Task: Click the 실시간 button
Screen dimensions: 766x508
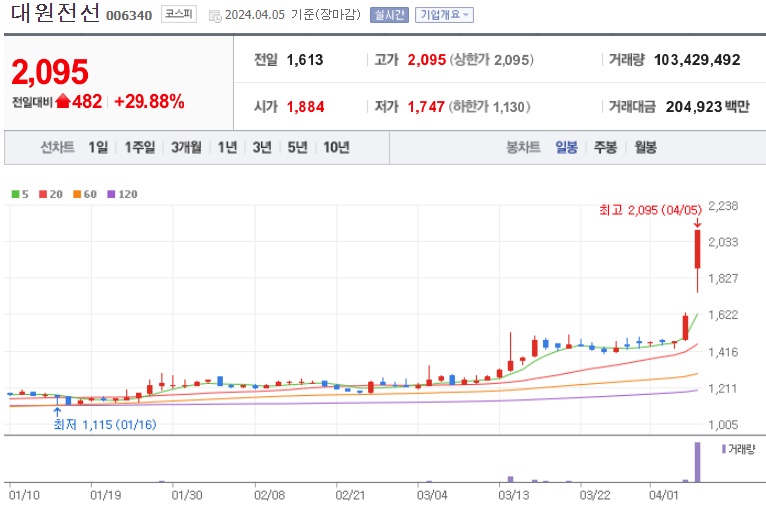Action: pos(389,15)
